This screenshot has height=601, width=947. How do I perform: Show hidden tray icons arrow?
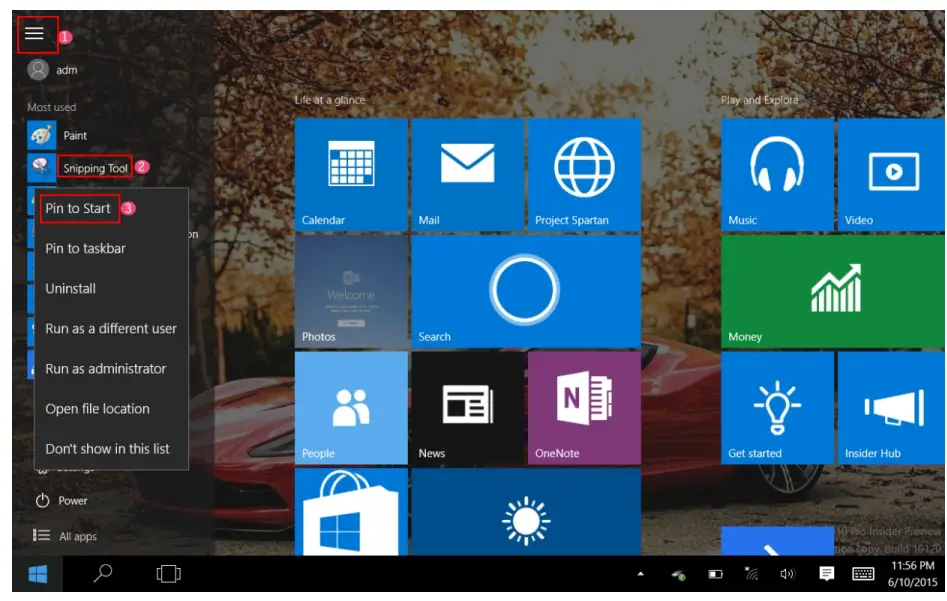641,574
